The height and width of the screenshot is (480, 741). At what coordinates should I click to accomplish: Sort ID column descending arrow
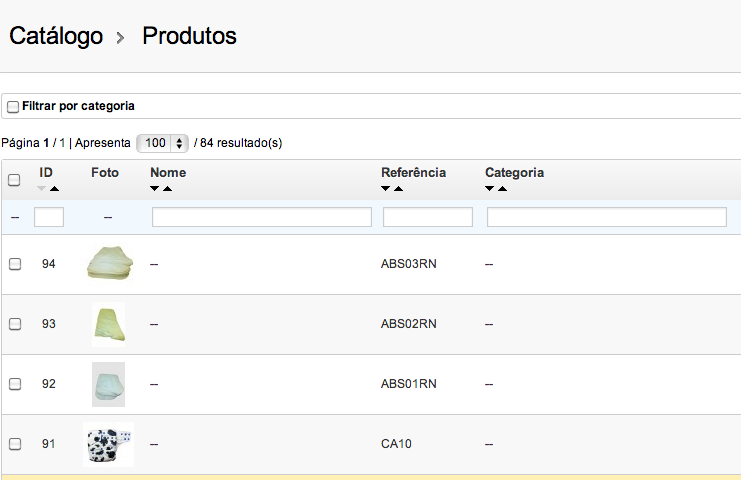(42, 188)
